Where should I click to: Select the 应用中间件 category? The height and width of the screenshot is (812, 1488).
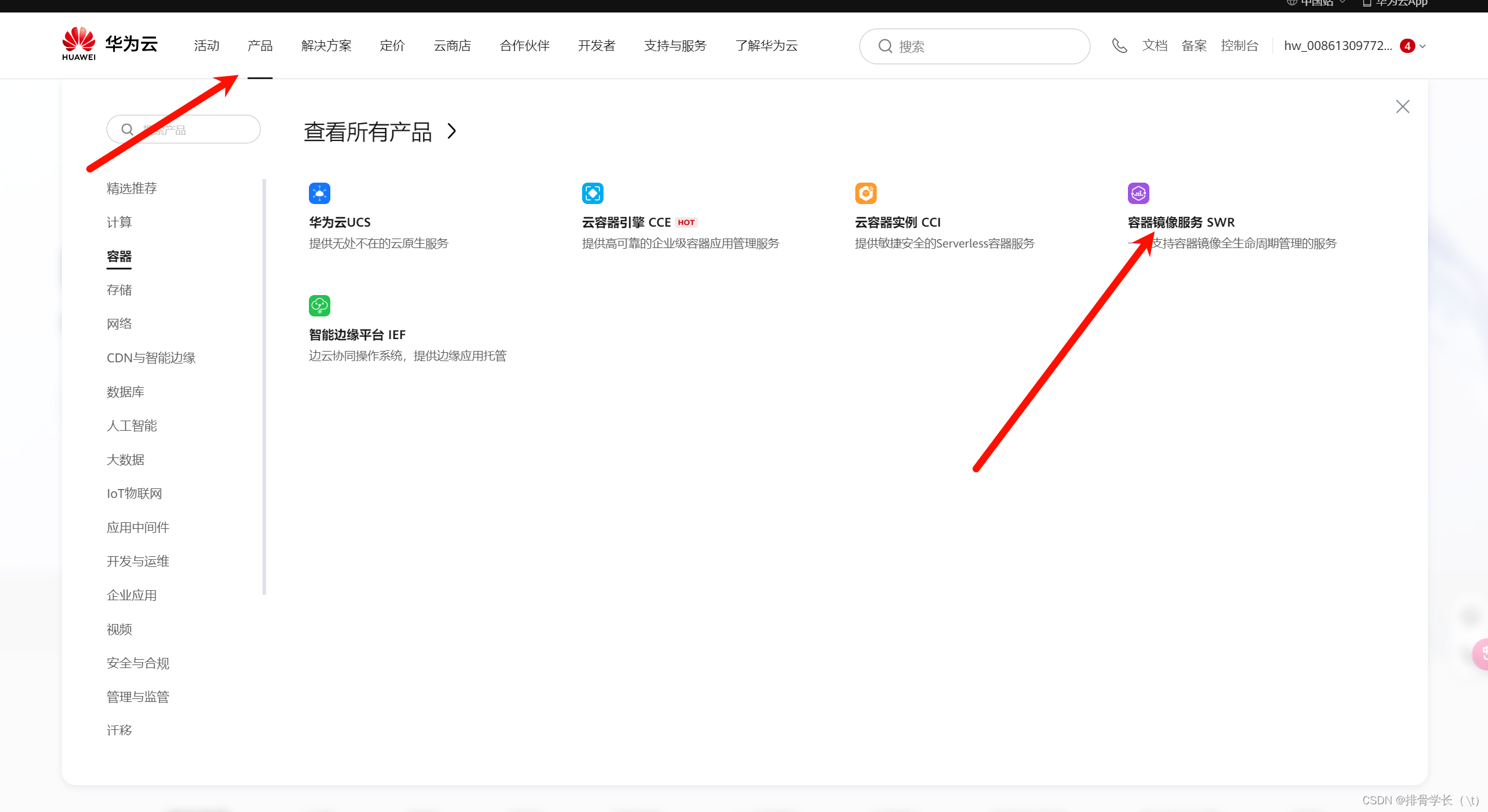click(138, 528)
